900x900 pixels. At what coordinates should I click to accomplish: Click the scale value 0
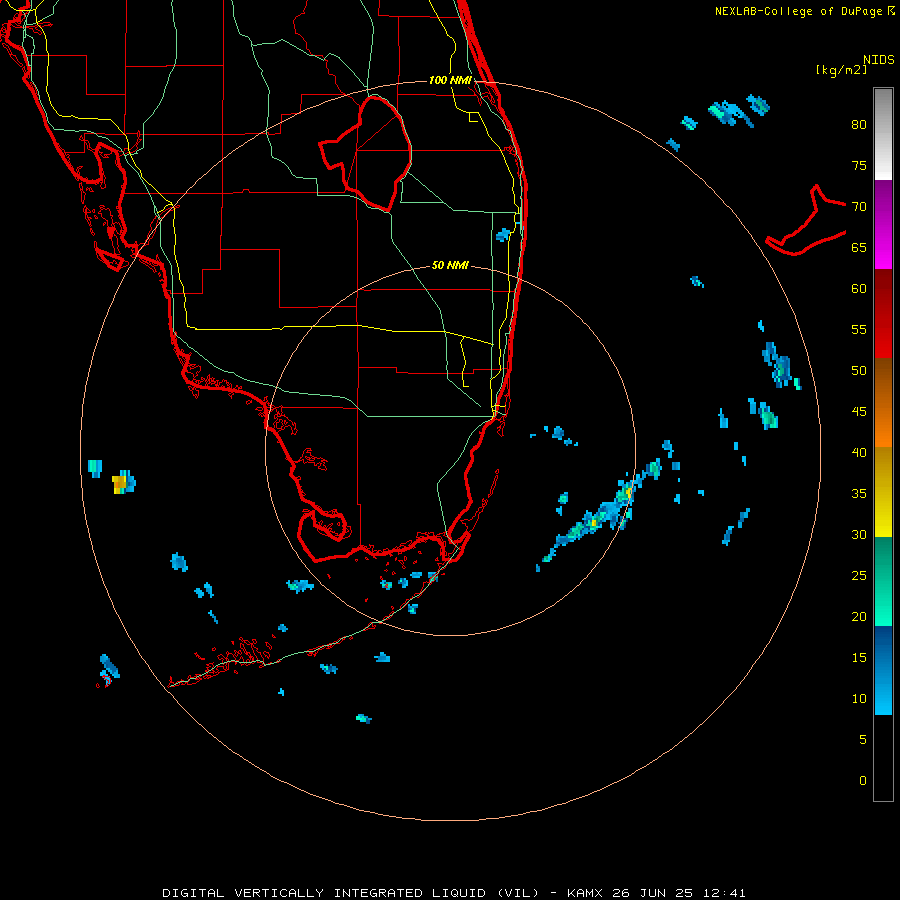(x=863, y=781)
